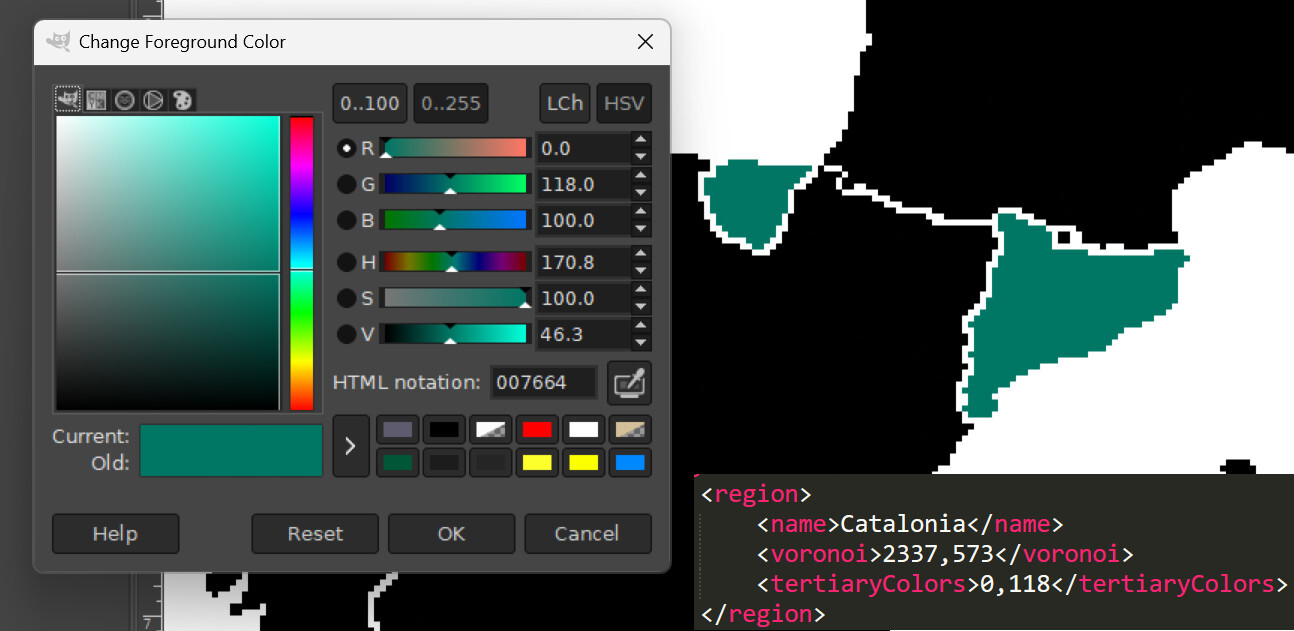Increase the S value with up arrow

coord(641,290)
